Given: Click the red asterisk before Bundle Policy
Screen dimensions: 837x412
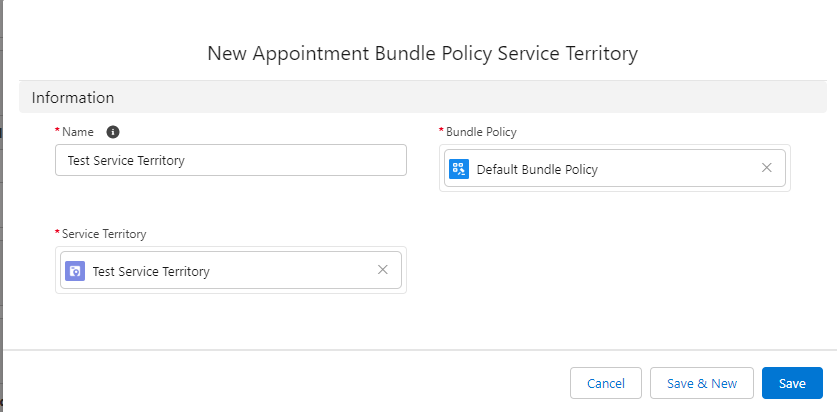Looking at the screenshot, I should tap(441, 130).
